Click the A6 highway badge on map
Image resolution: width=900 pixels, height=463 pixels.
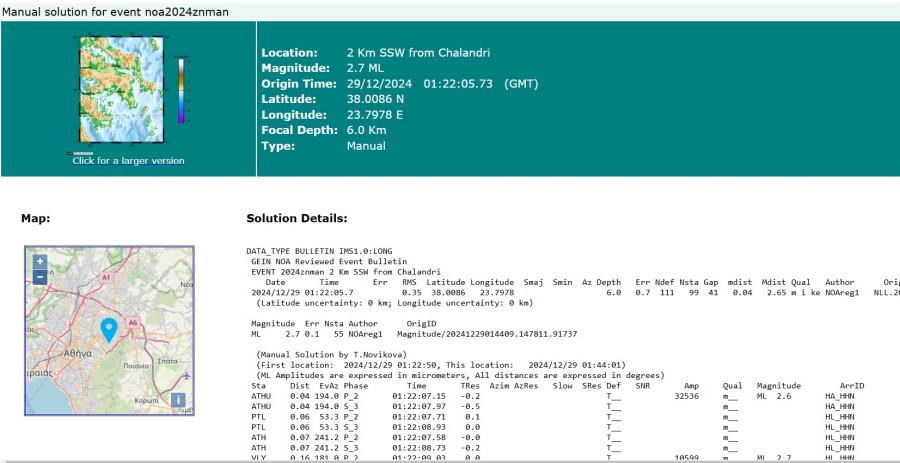tap(130, 323)
